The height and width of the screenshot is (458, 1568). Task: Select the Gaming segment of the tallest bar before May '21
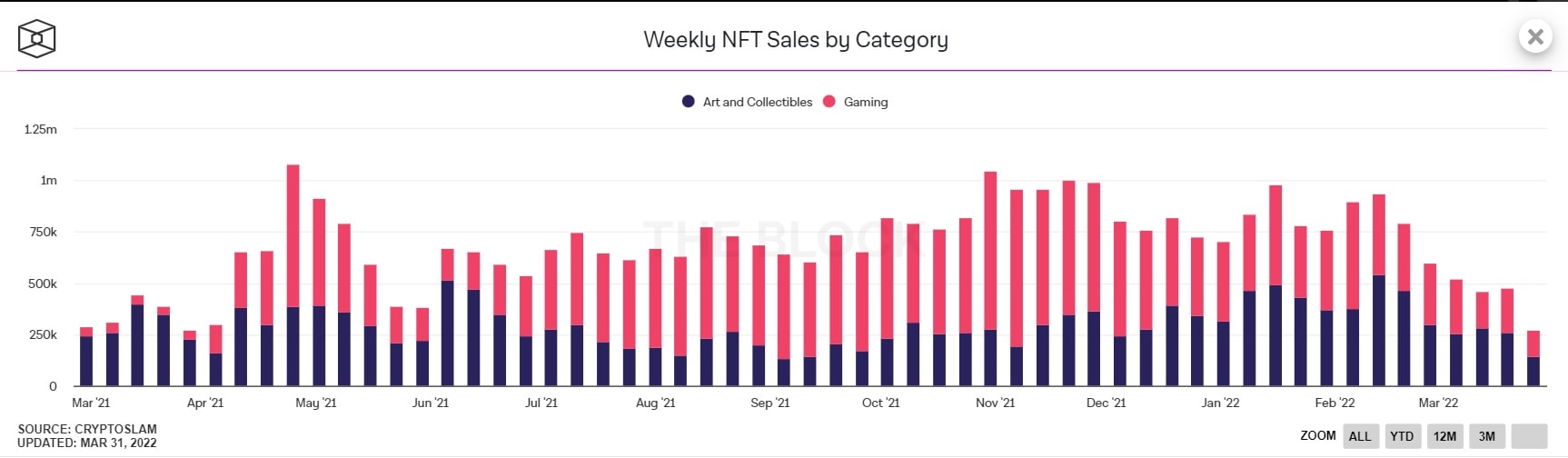(x=293, y=236)
